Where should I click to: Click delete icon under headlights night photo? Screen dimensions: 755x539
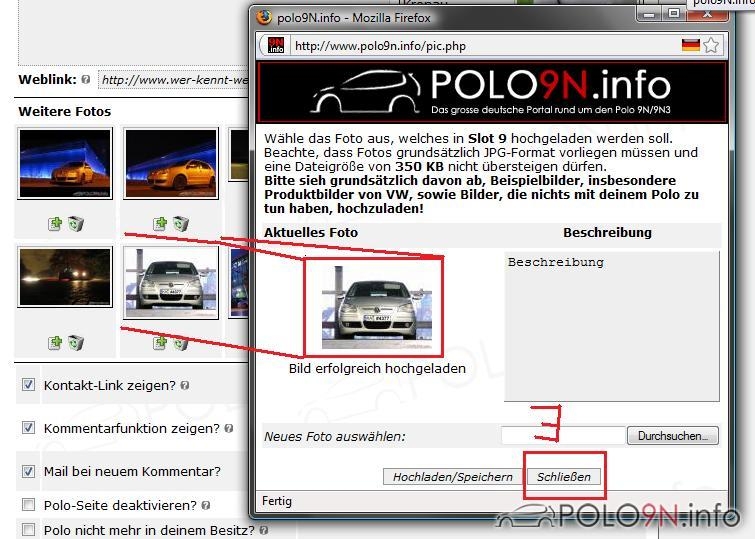76,342
